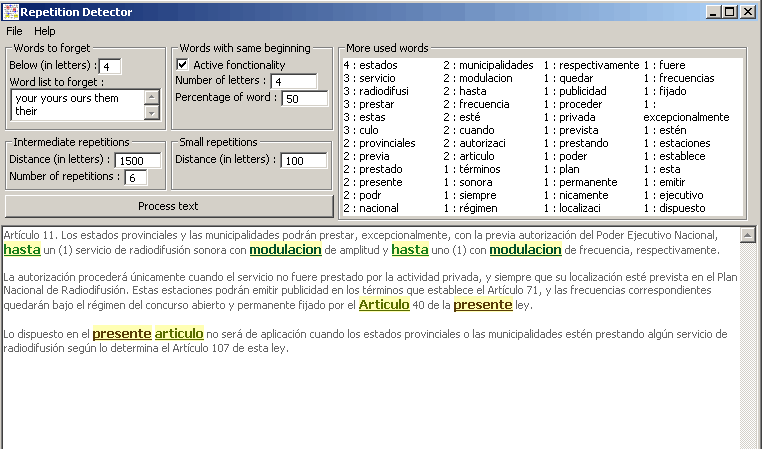762x449 pixels.
Task: Select '3 : estas' entry
Action: click(x=364, y=117)
